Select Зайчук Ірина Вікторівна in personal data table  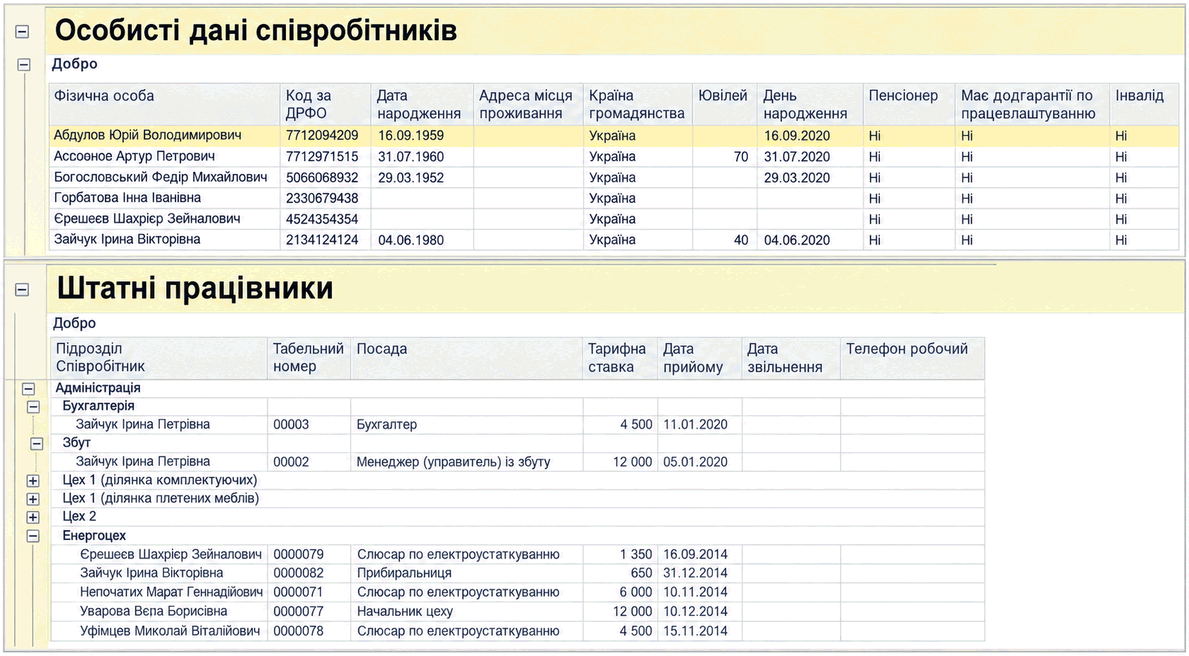[127, 240]
